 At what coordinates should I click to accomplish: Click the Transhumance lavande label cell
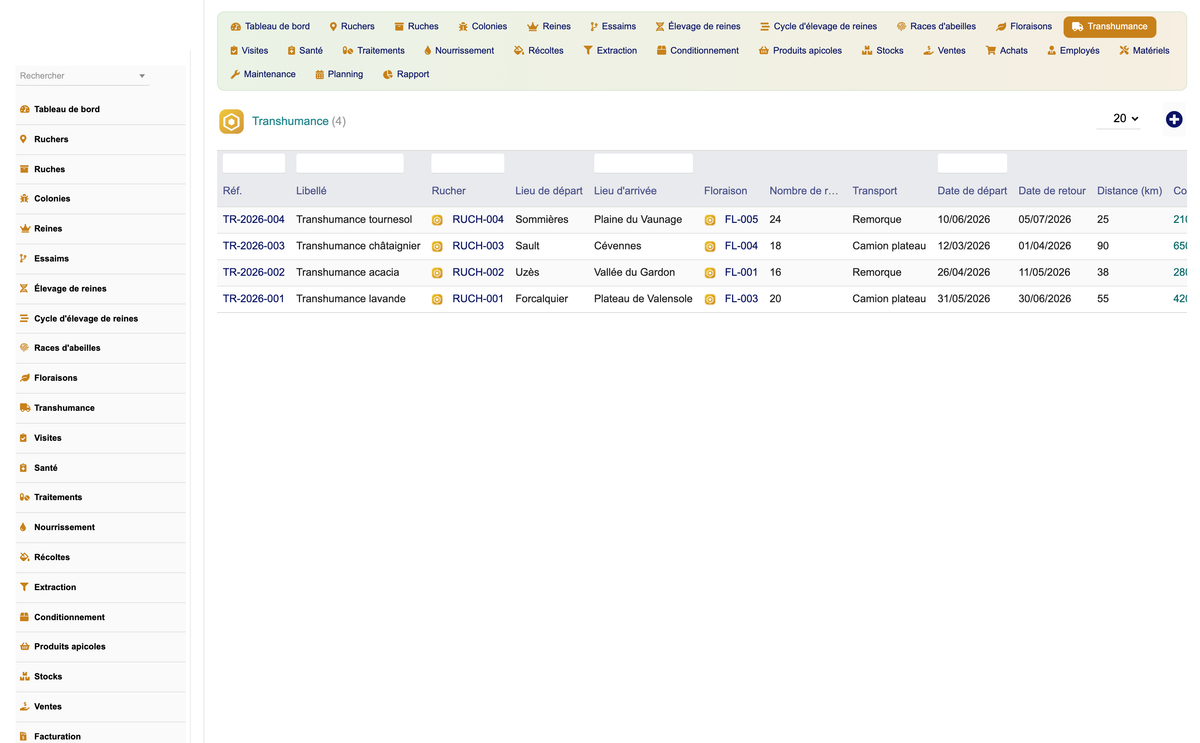tap(351, 299)
